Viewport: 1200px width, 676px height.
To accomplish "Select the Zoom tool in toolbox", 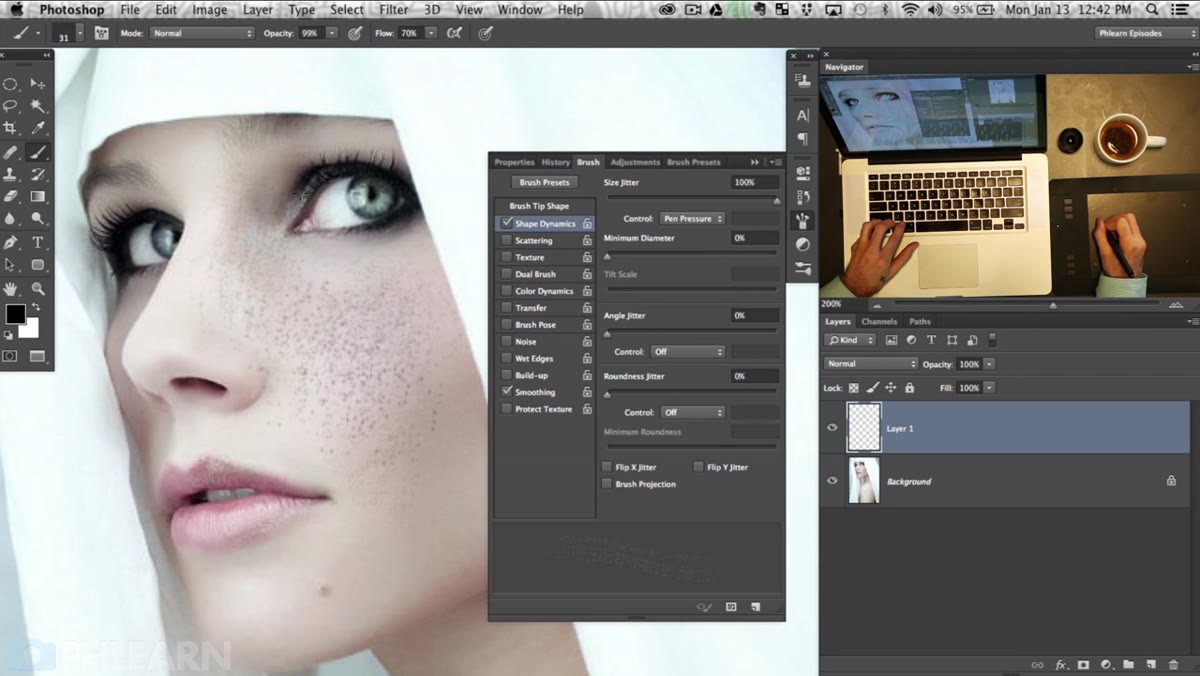I will (x=37, y=289).
